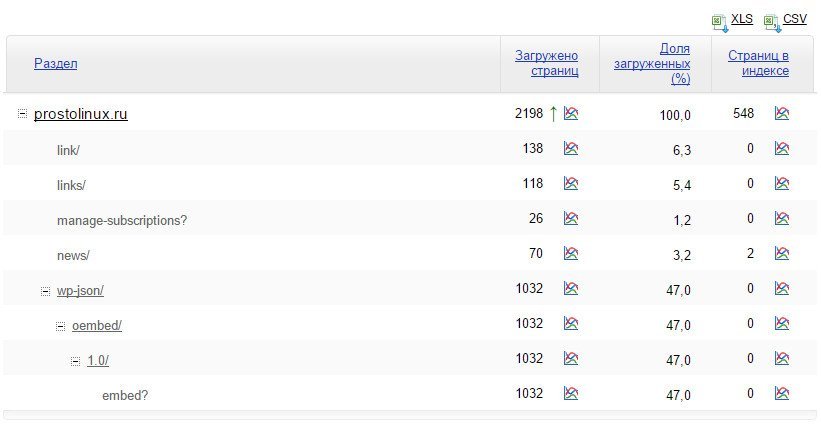Click the 118 loaded pages value

(533, 183)
